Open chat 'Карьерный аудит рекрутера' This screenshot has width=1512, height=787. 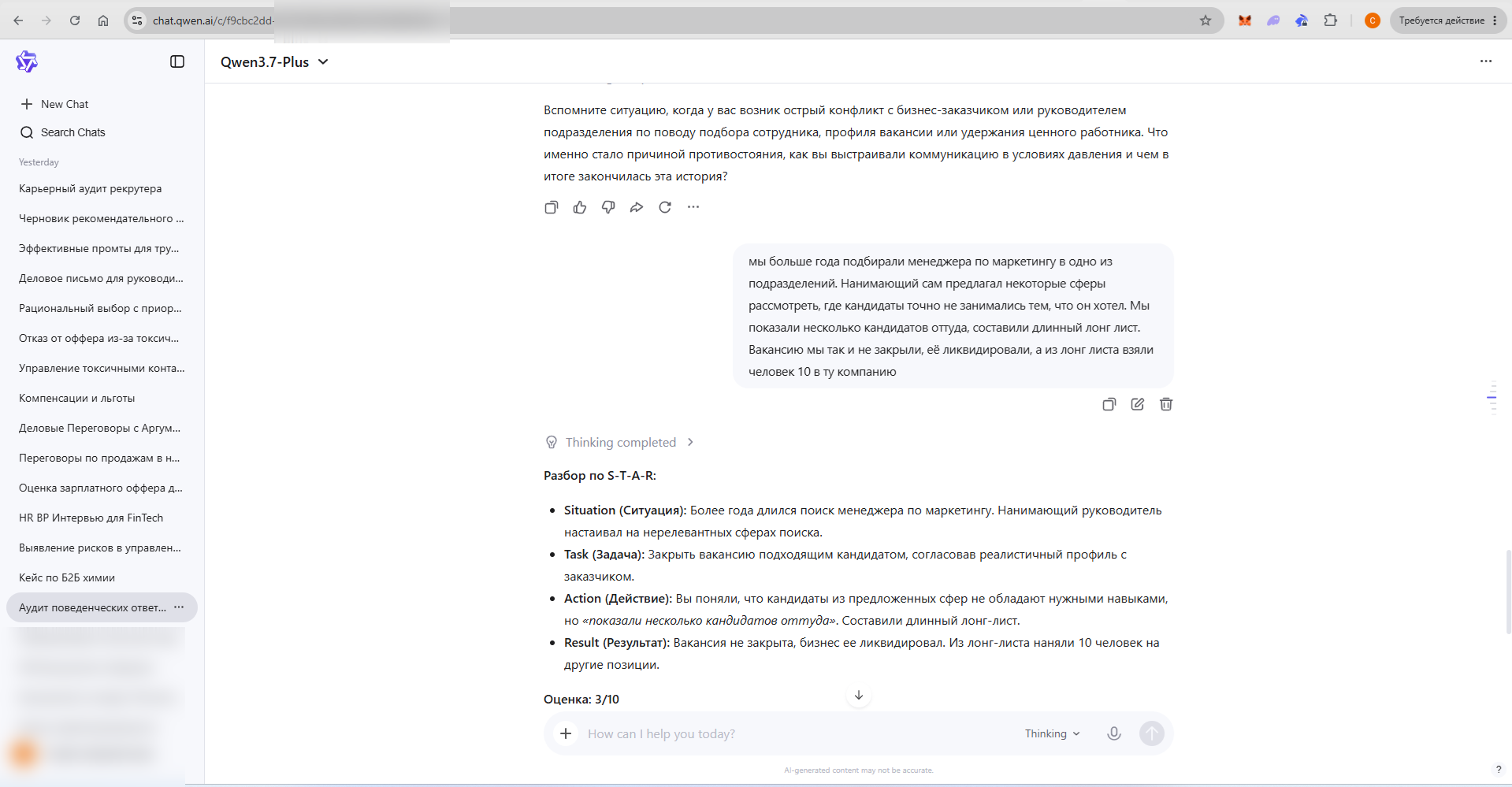point(102,188)
